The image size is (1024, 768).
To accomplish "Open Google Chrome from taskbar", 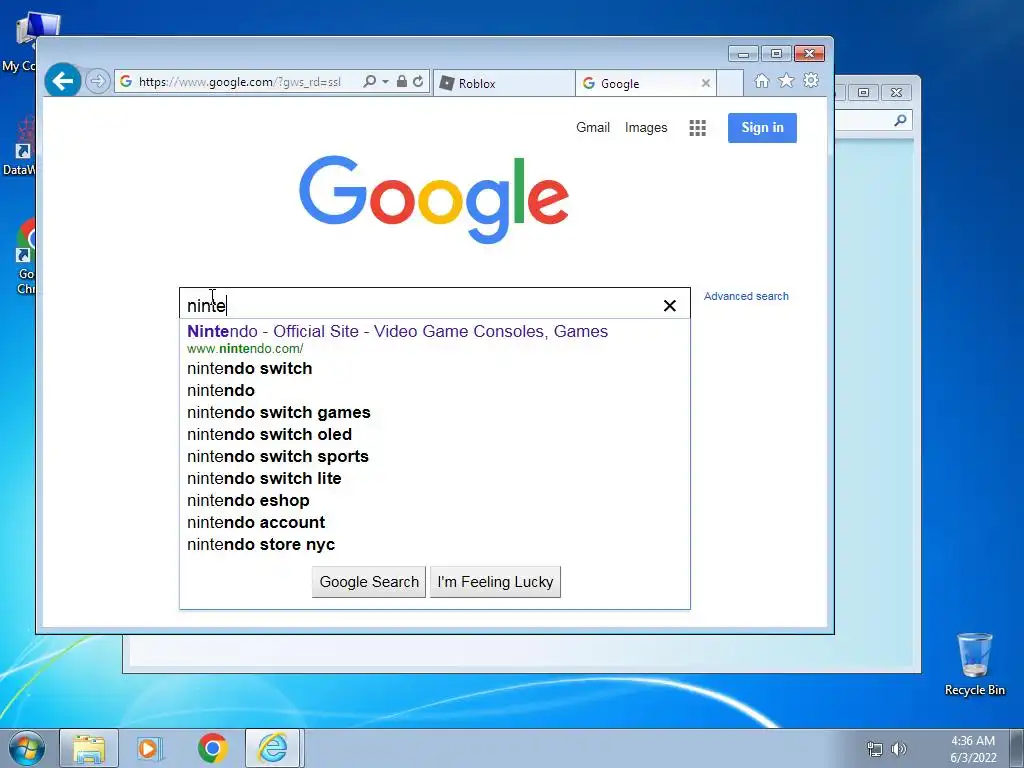I will point(212,748).
